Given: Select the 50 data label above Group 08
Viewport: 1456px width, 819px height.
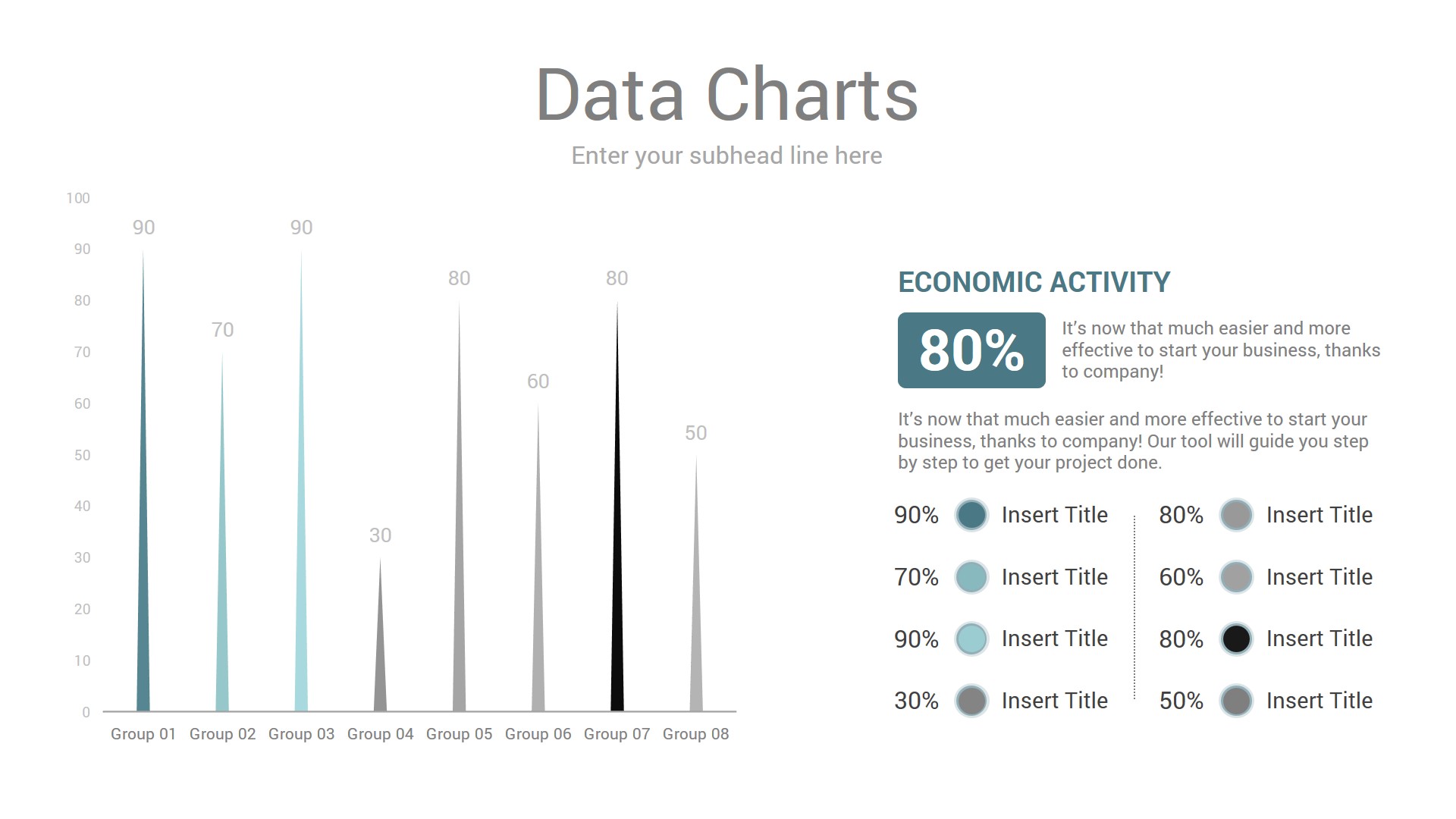Looking at the screenshot, I should point(695,433).
